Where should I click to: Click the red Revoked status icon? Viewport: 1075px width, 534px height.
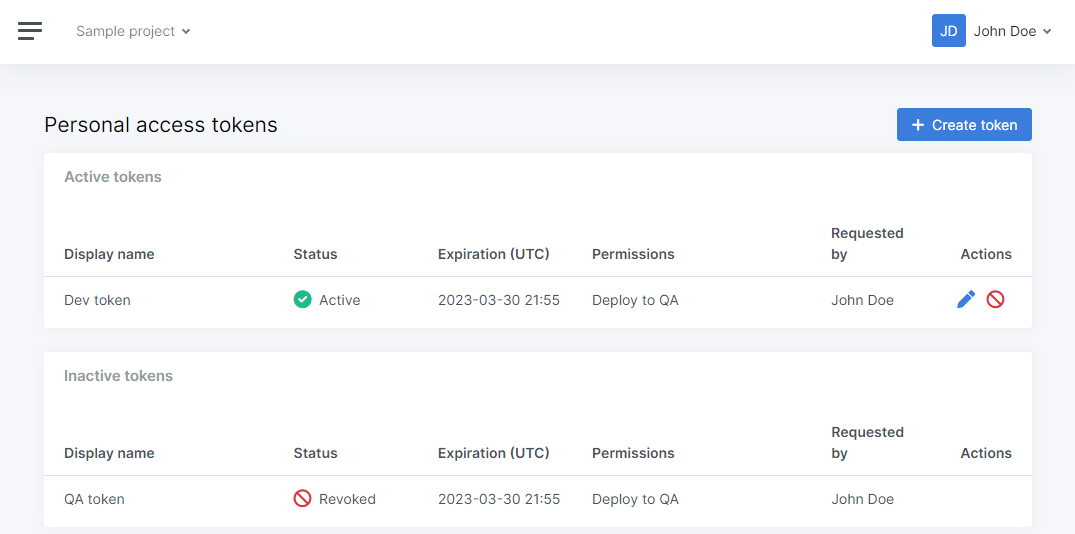302,498
